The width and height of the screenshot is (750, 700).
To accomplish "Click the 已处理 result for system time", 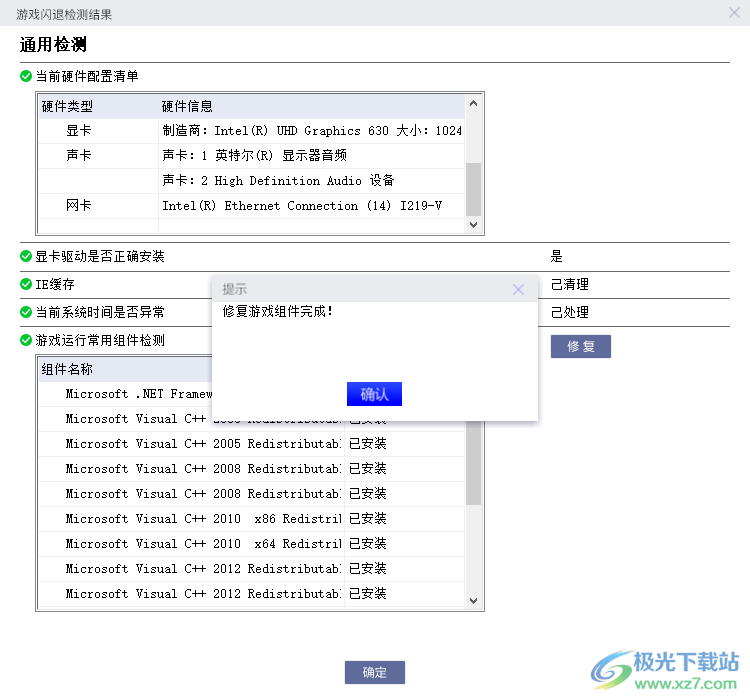I will coord(570,312).
